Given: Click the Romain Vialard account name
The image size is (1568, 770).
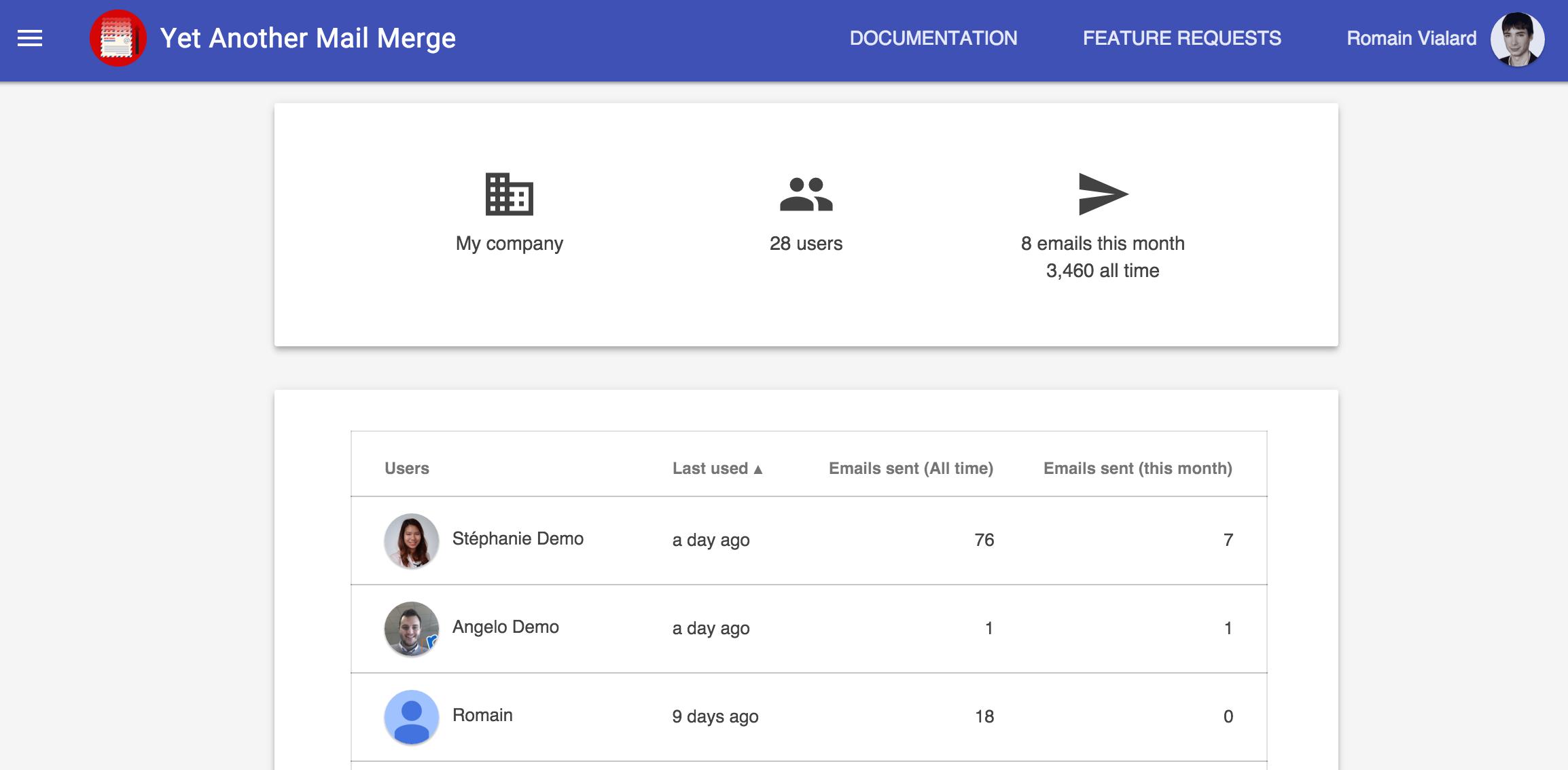Looking at the screenshot, I should [x=1411, y=39].
